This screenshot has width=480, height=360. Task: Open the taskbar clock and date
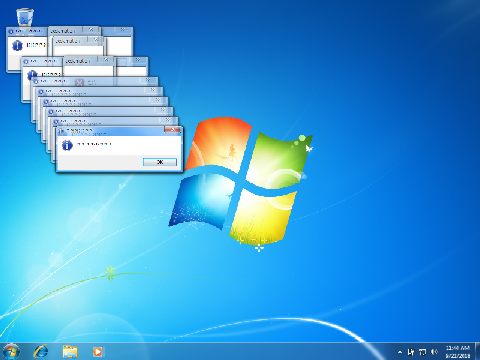pyautogui.click(x=458, y=352)
